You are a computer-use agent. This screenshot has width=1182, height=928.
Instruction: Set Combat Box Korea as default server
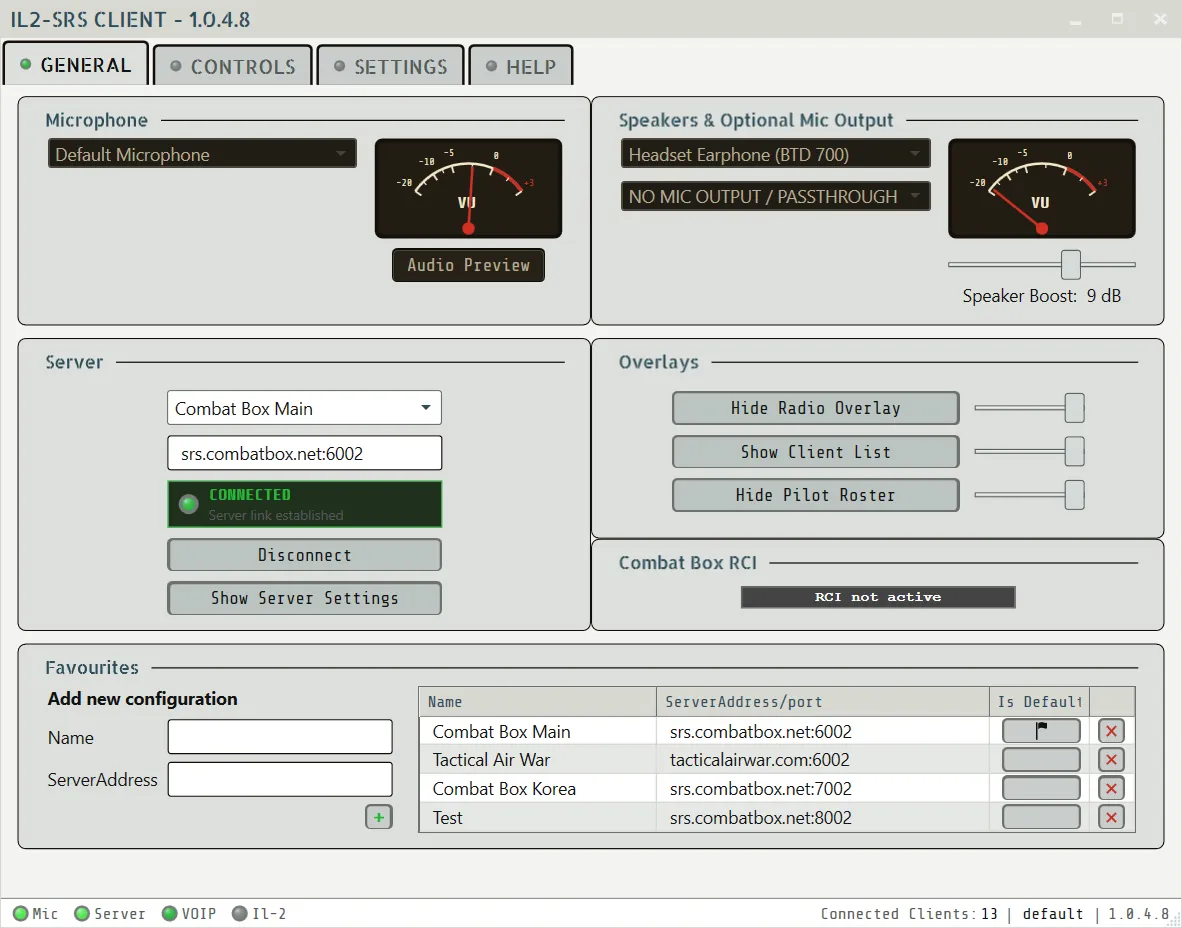tap(1041, 789)
